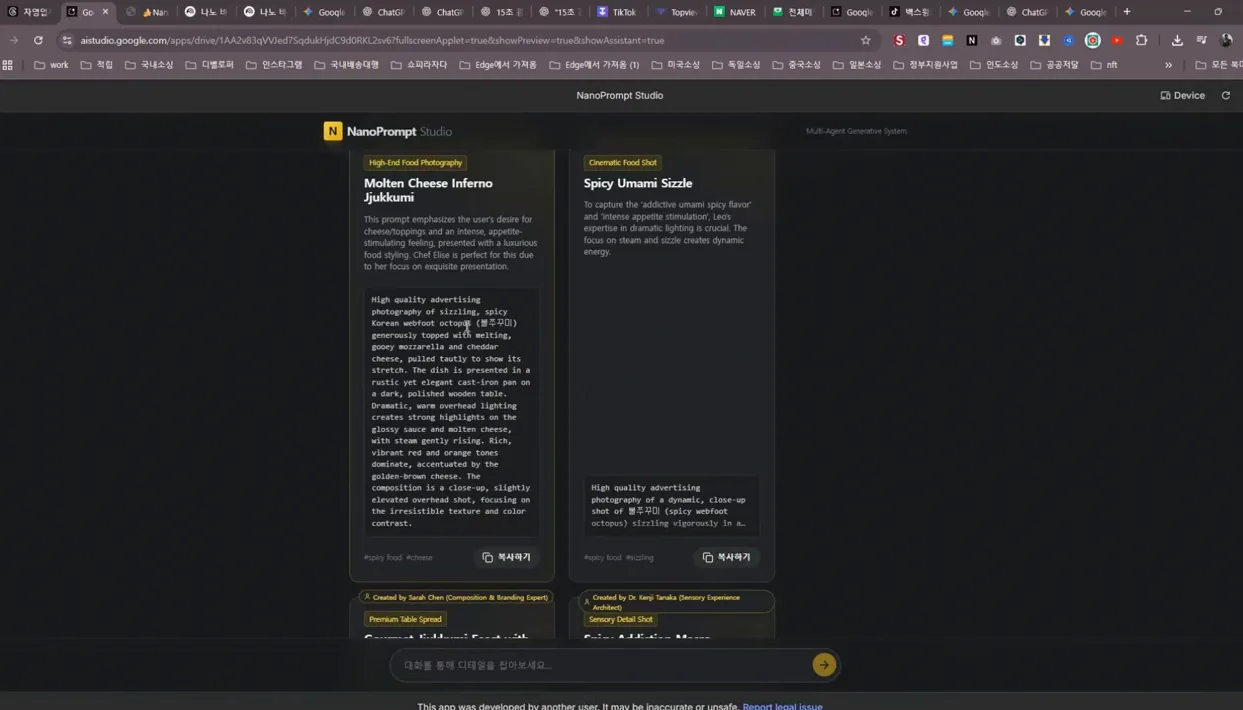The width and height of the screenshot is (1243, 710).
Task: Open the 일본소싱 bookmark folder
Action: coord(857,65)
